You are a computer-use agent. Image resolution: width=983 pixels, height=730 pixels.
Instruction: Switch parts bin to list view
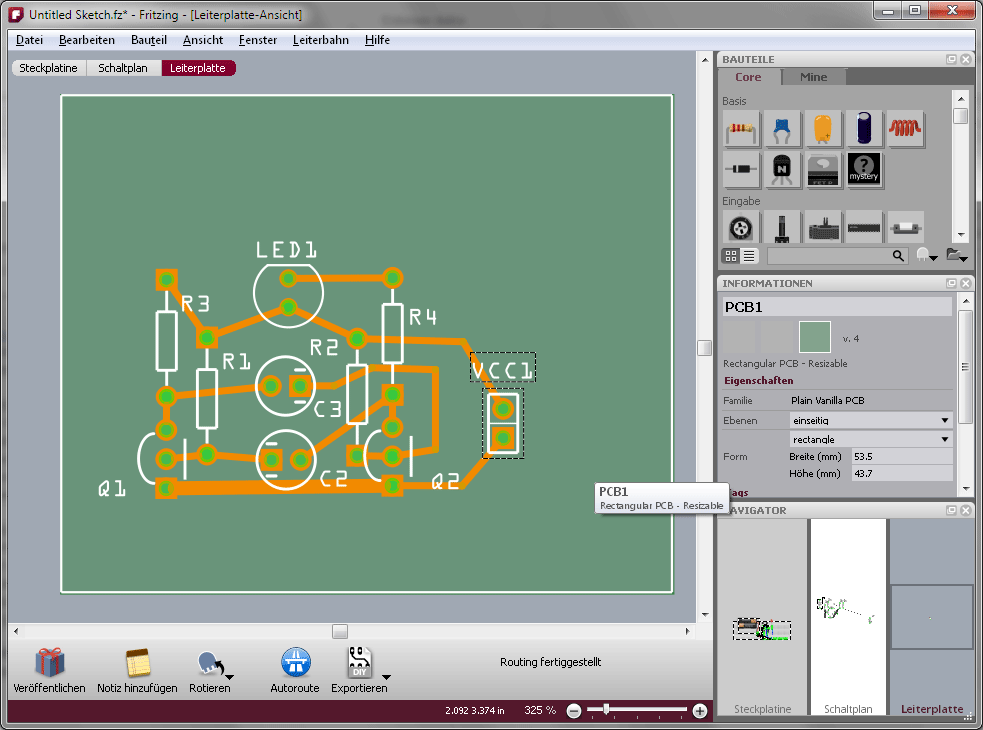749,256
